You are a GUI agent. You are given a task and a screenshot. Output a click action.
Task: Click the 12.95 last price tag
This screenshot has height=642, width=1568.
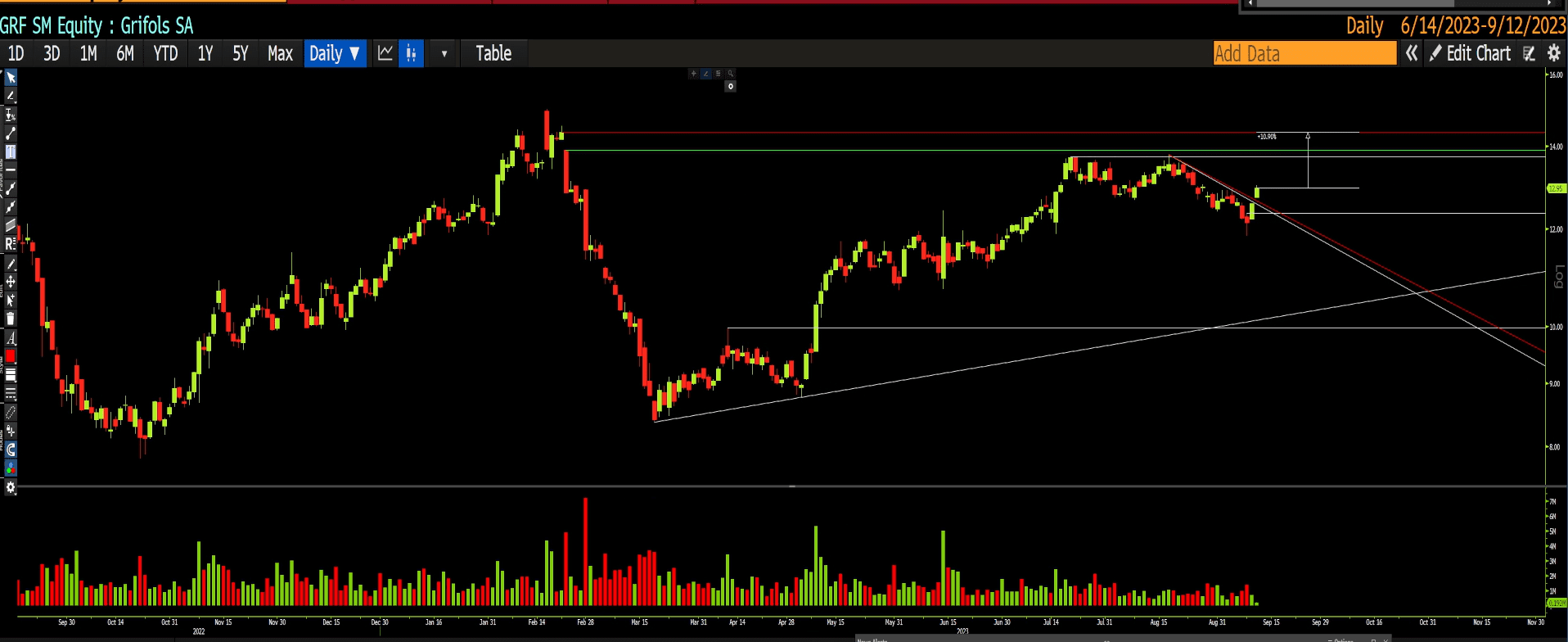[1556, 188]
